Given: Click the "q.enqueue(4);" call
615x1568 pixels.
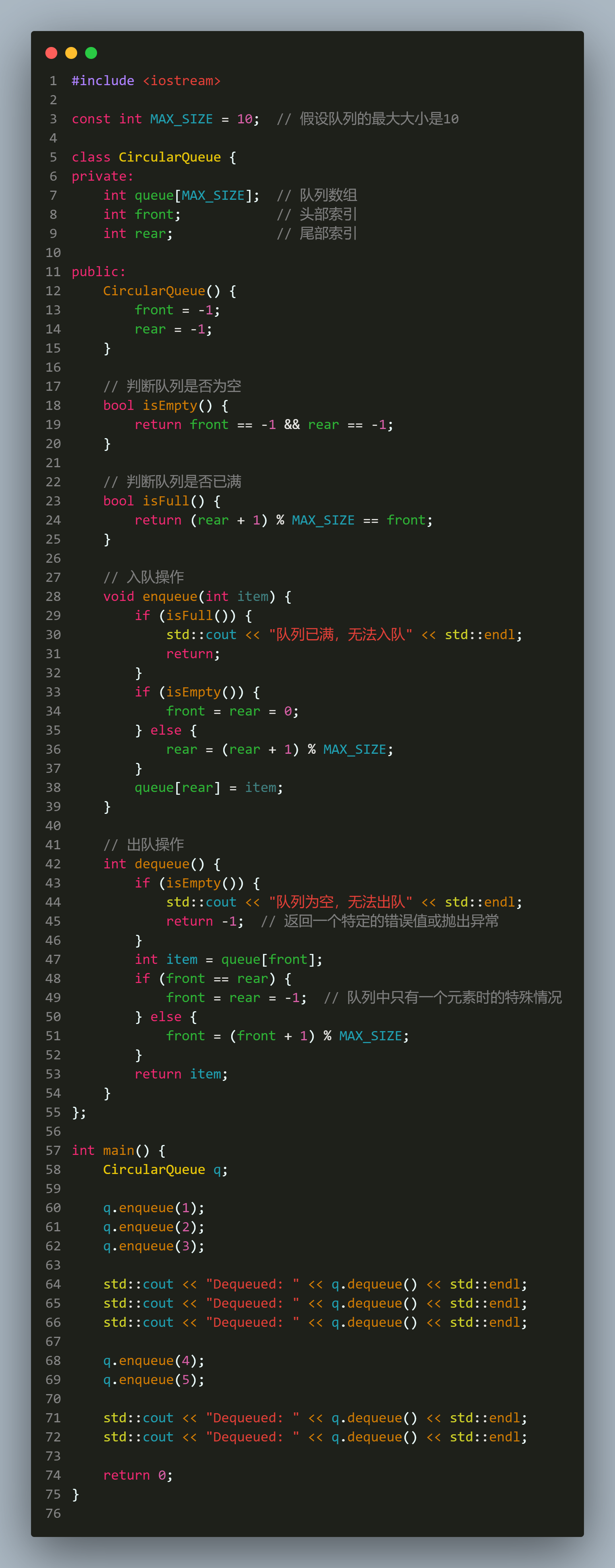Looking at the screenshot, I should [x=154, y=1361].
